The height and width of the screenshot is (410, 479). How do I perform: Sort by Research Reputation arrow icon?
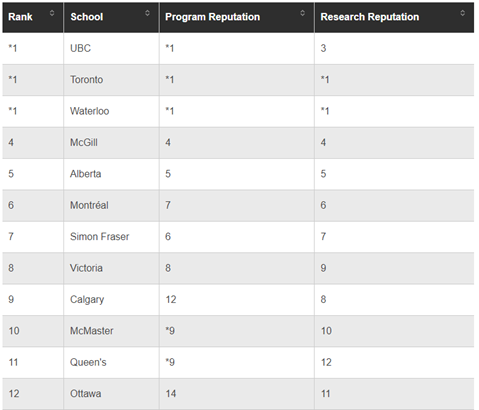(462, 13)
